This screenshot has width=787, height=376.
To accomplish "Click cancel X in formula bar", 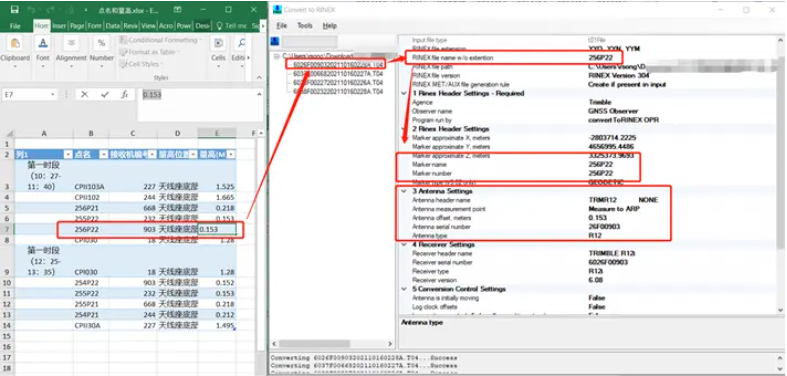I will pyautogui.click(x=85, y=94).
